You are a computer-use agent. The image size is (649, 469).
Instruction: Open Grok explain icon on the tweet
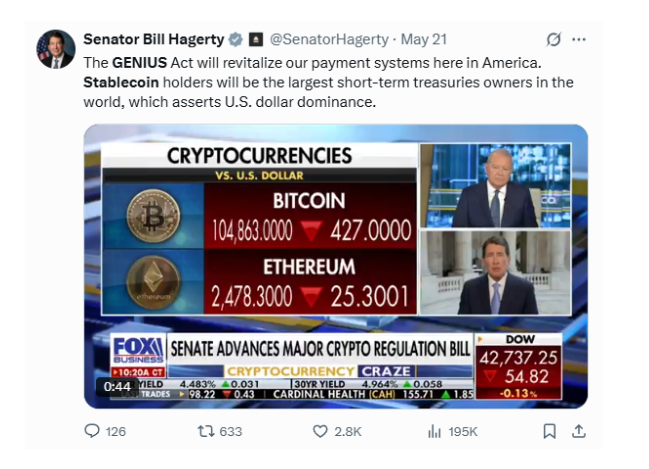tap(553, 39)
